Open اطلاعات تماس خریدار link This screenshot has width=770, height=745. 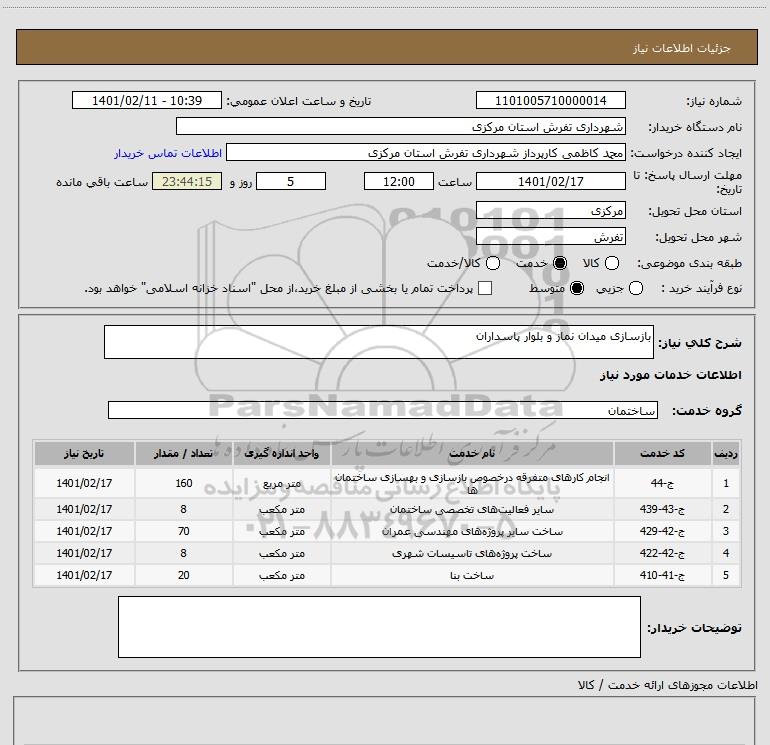point(168,153)
